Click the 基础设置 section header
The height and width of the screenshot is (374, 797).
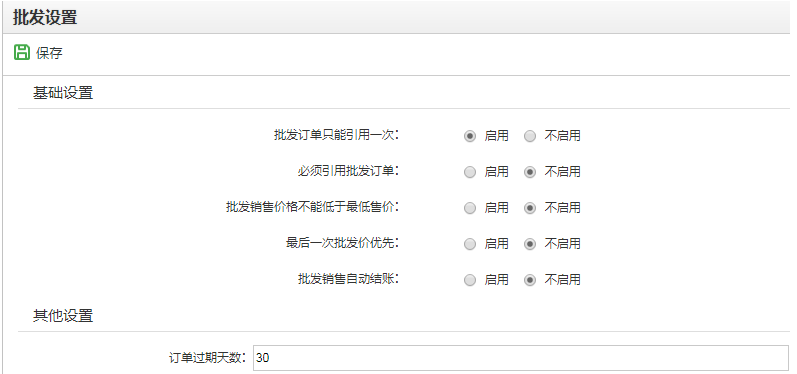point(63,93)
